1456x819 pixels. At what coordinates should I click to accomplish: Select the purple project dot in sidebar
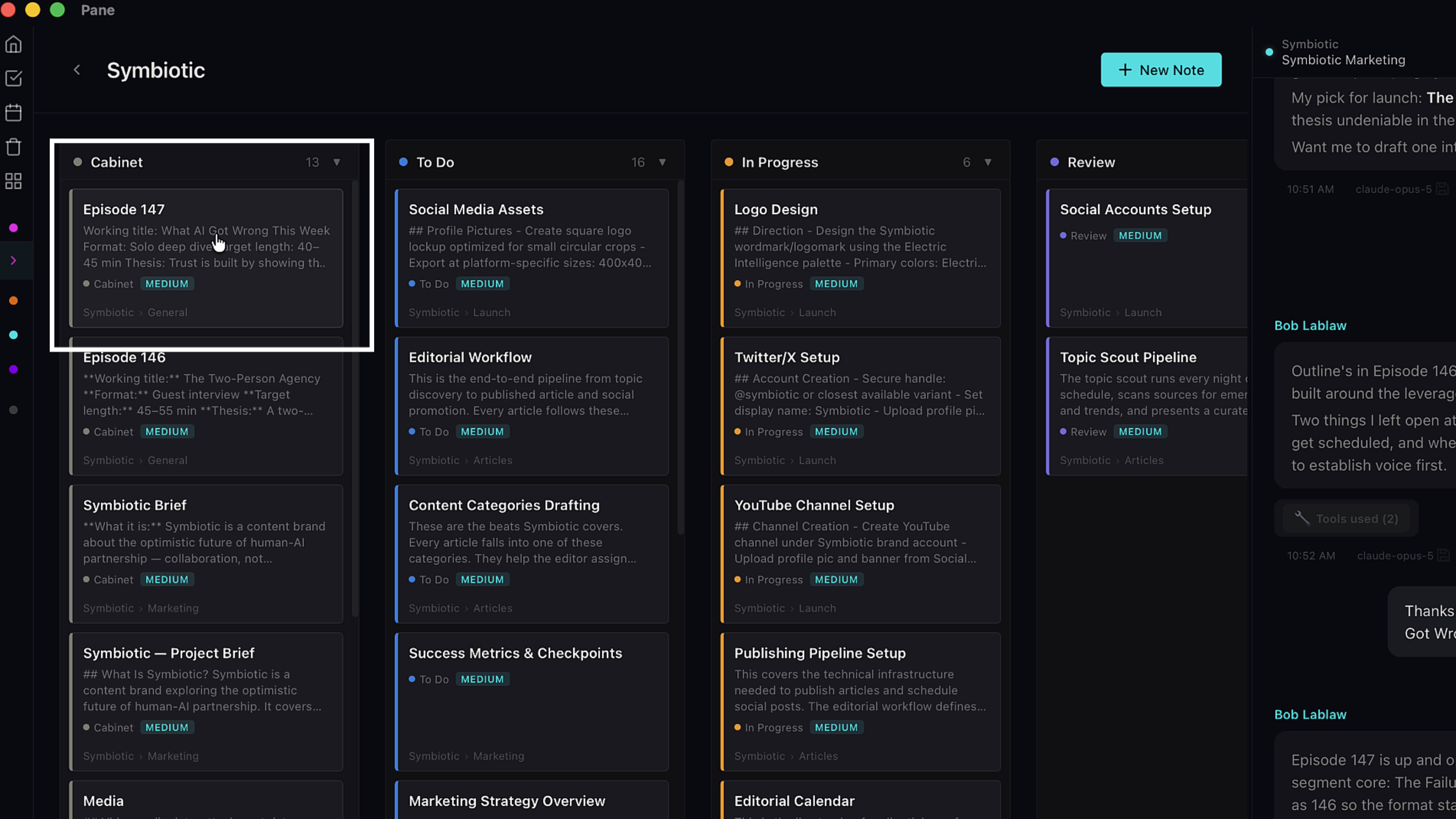(13, 370)
